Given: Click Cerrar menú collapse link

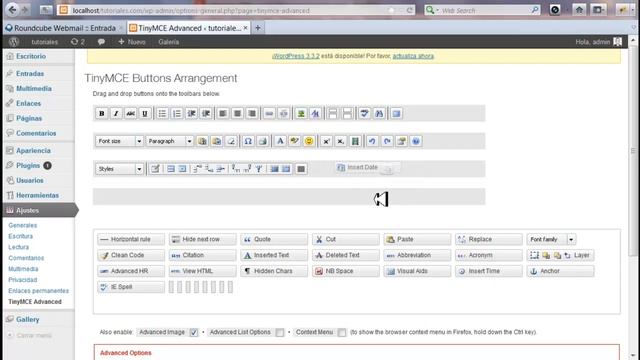Looking at the screenshot, I should 34,336.
